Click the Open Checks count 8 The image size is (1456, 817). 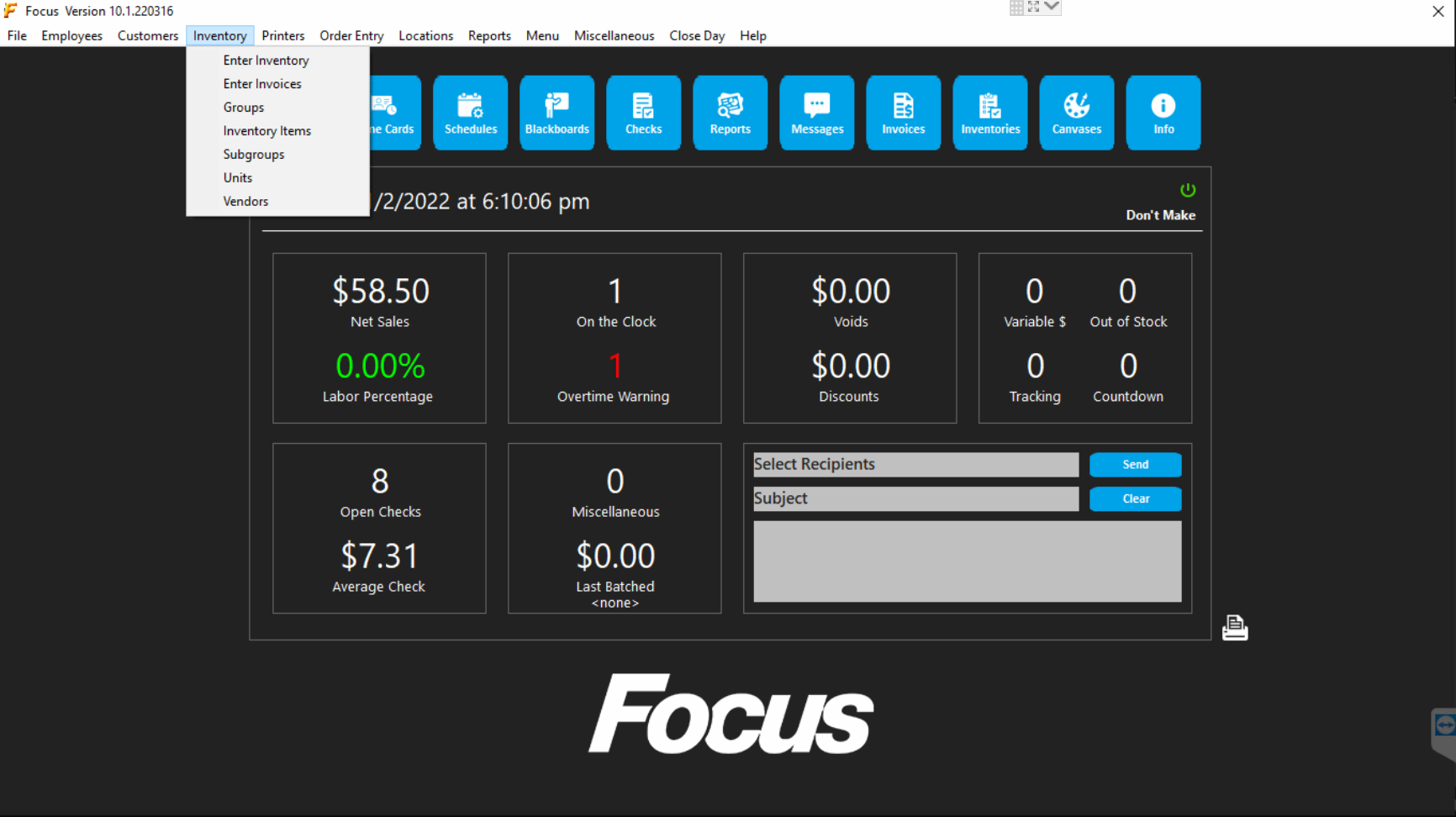coord(380,482)
